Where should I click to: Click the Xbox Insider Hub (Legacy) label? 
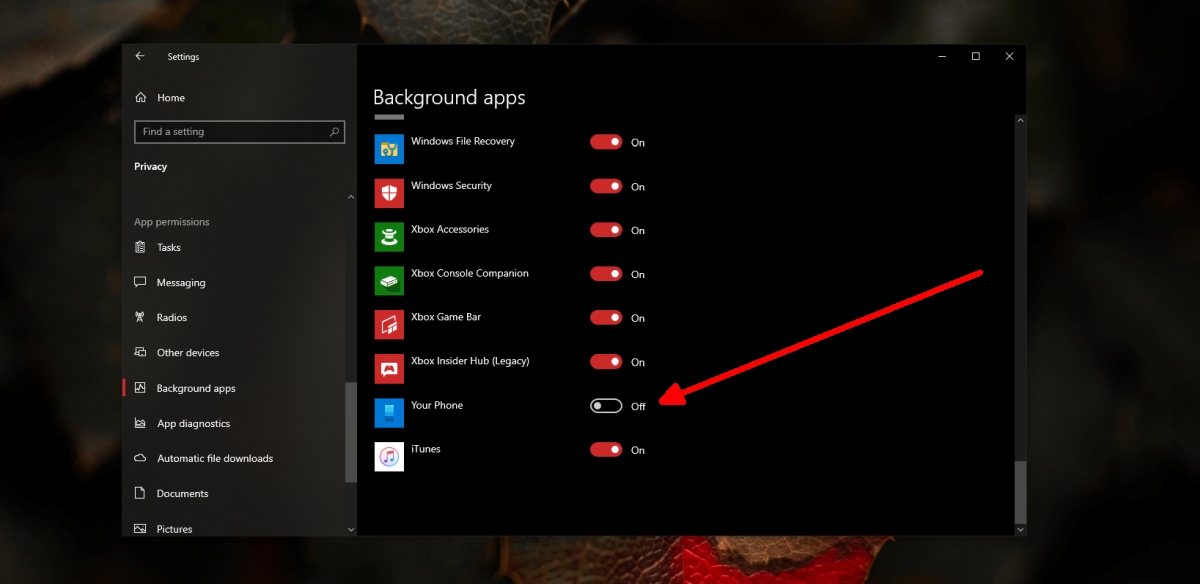(470, 361)
